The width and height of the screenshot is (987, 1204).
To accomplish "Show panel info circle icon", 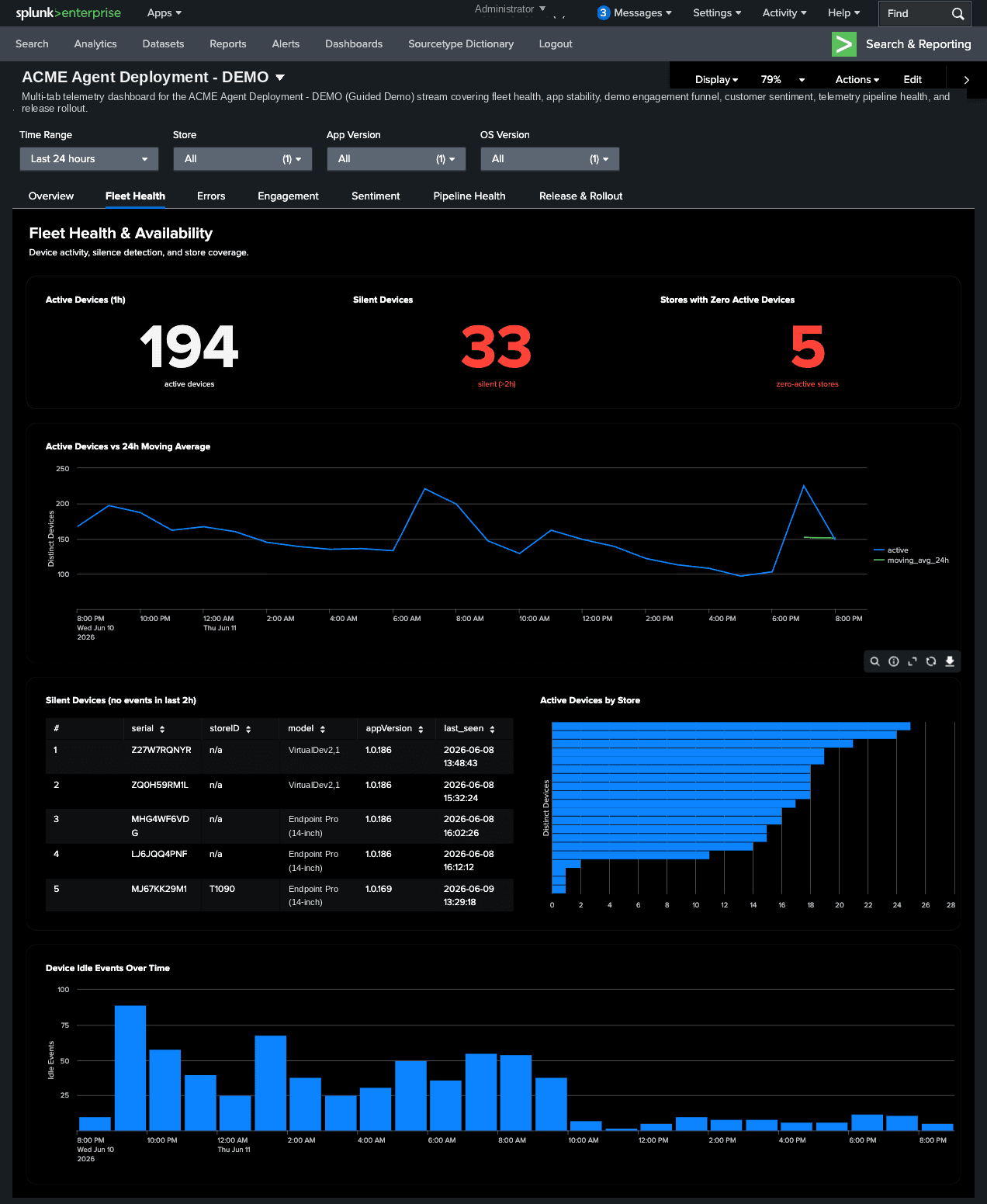I will [x=894, y=661].
